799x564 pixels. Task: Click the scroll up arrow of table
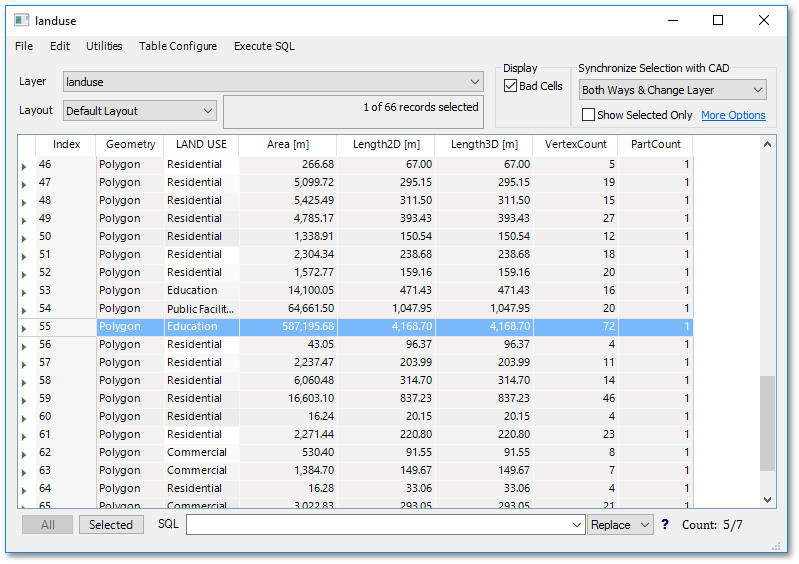tap(767, 145)
